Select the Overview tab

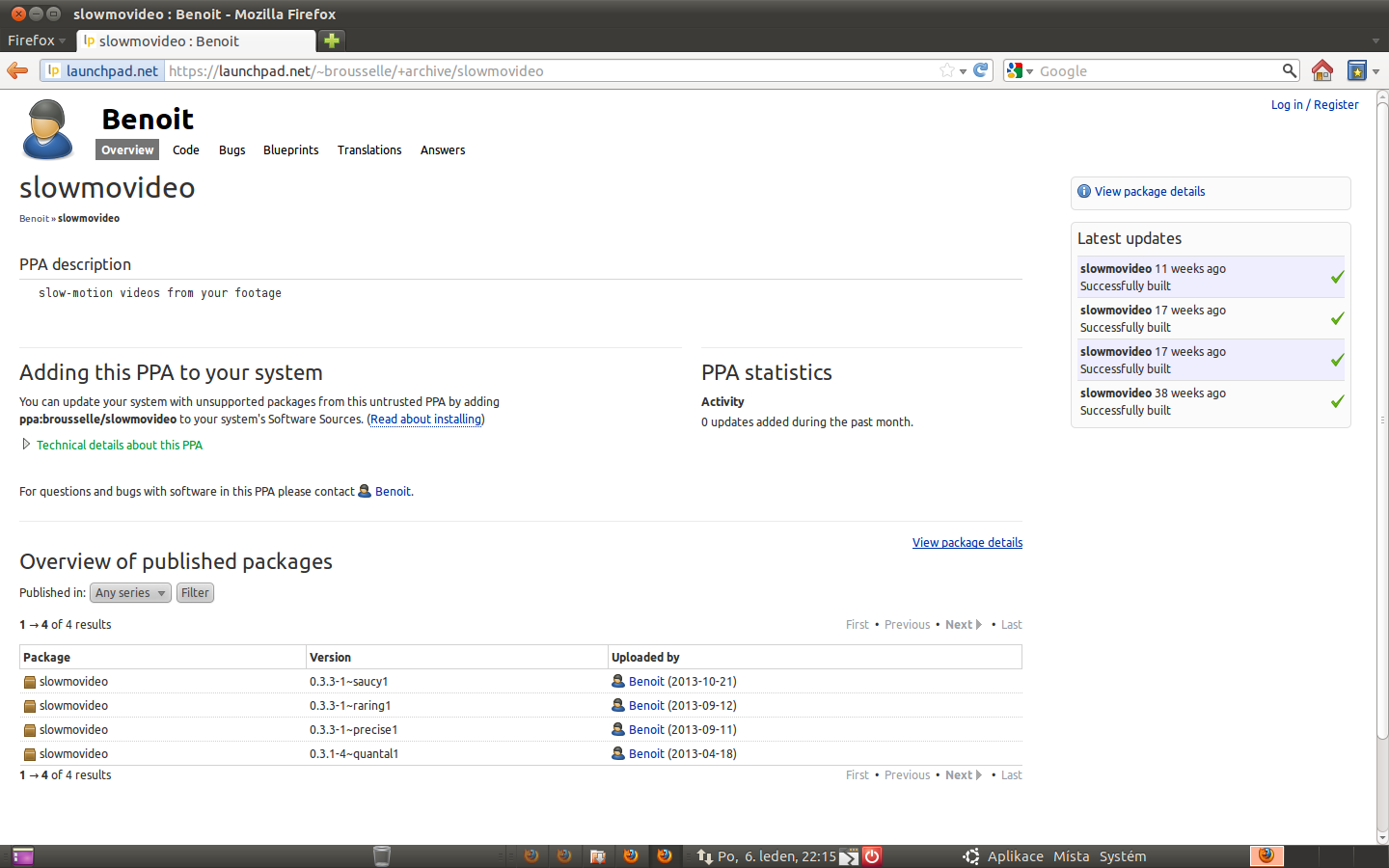click(x=127, y=149)
